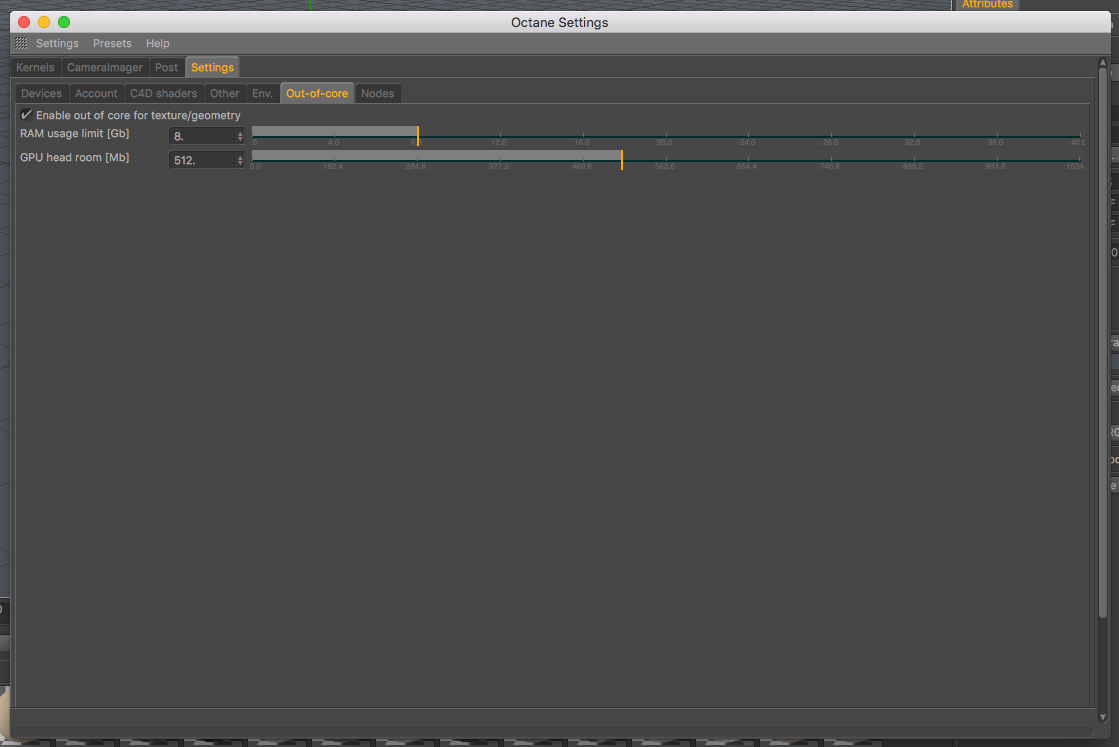The image size is (1119, 747).
Task: Open the Devices sub-tab
Action: pyautogui.click(x=41, y=93)
